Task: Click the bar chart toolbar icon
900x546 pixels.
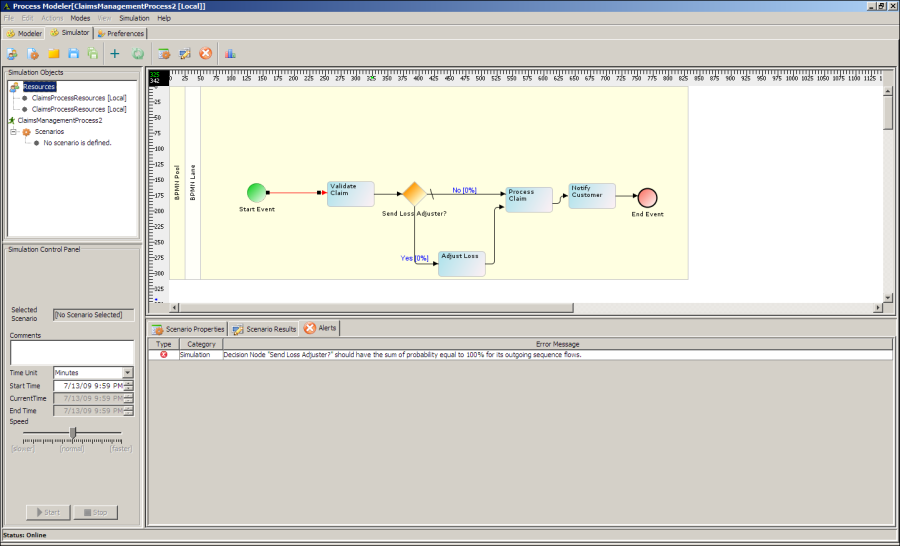Action: click(230, 53)
